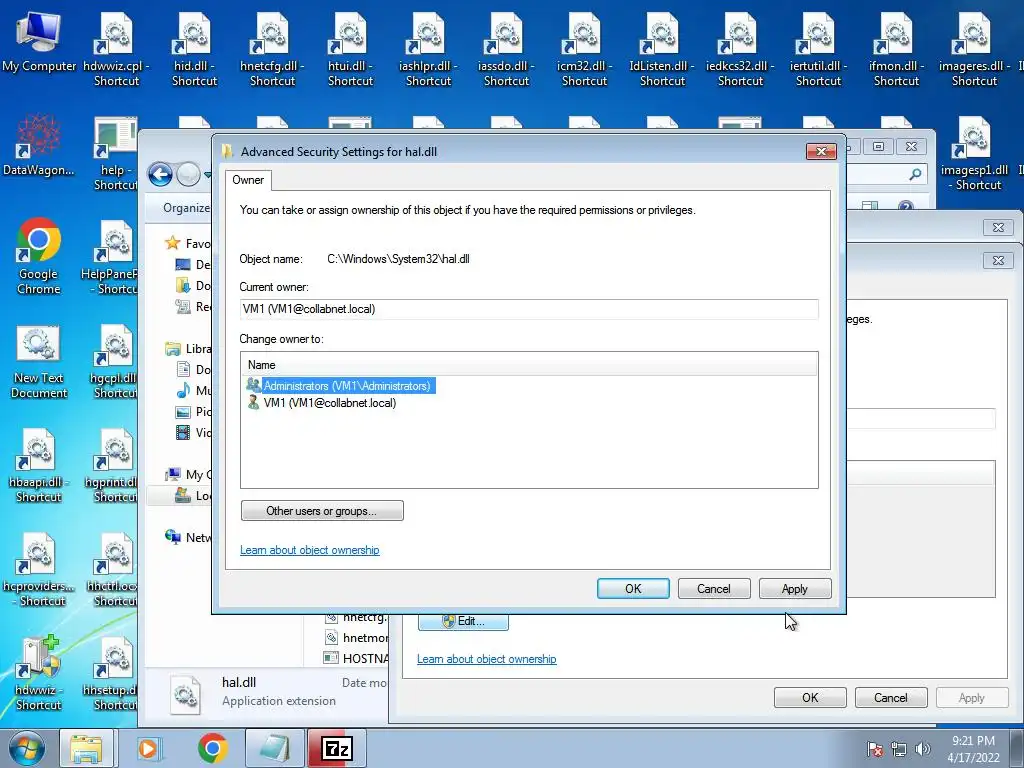1024x768 pixels.
Task: Open hid.dll shortcut icon
Action: [194, 49]
